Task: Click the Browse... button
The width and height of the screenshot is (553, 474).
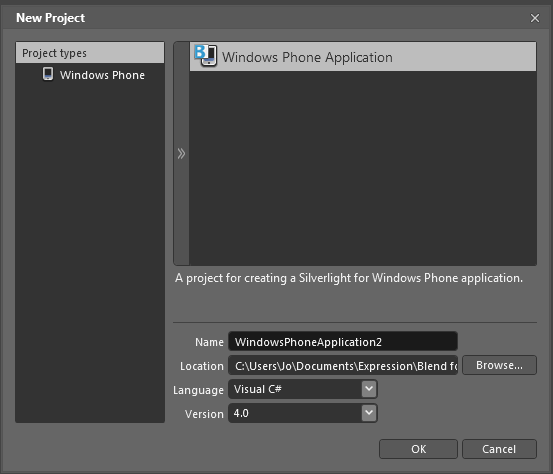Action: [499, 365]
